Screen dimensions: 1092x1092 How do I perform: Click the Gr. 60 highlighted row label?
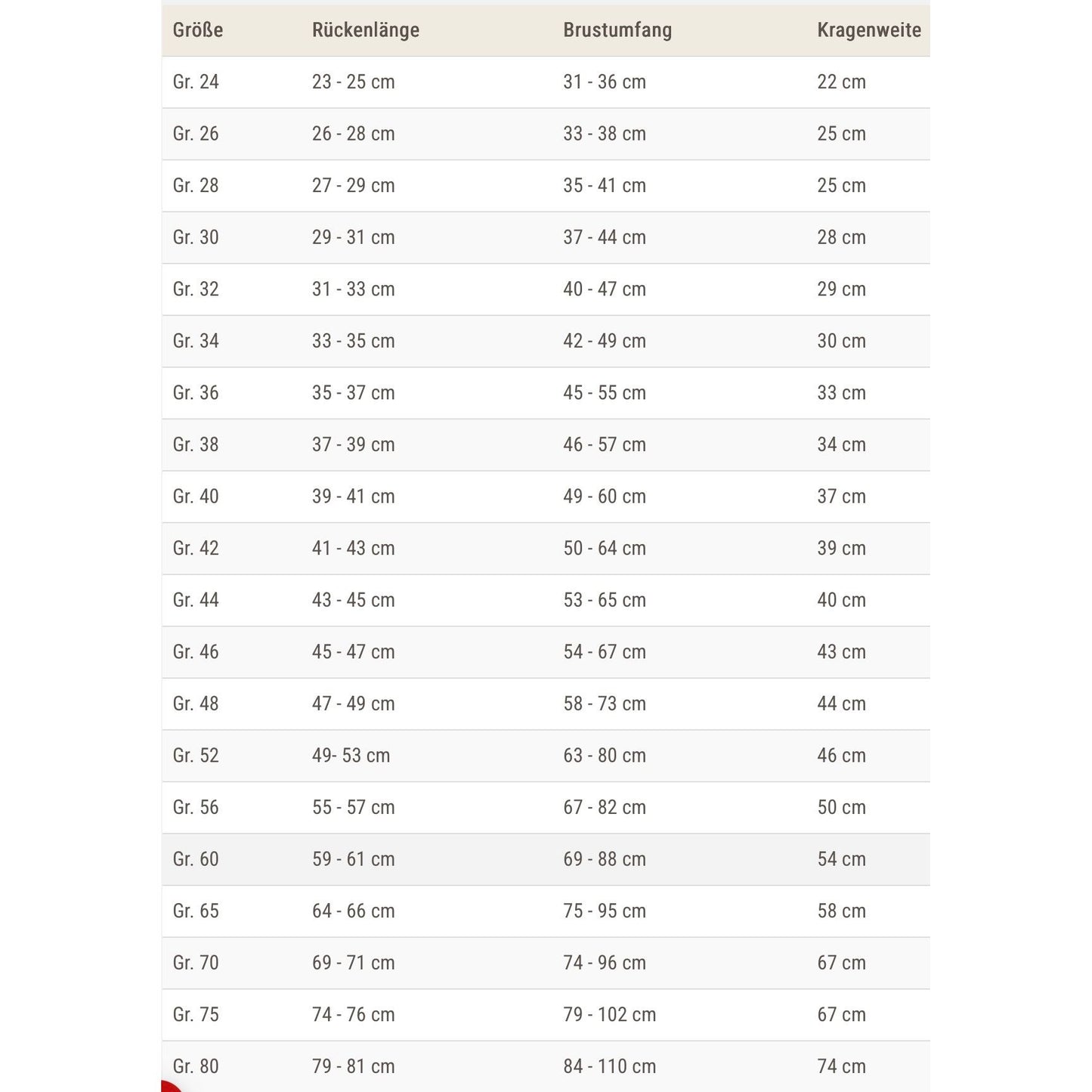tap(196, 859)
